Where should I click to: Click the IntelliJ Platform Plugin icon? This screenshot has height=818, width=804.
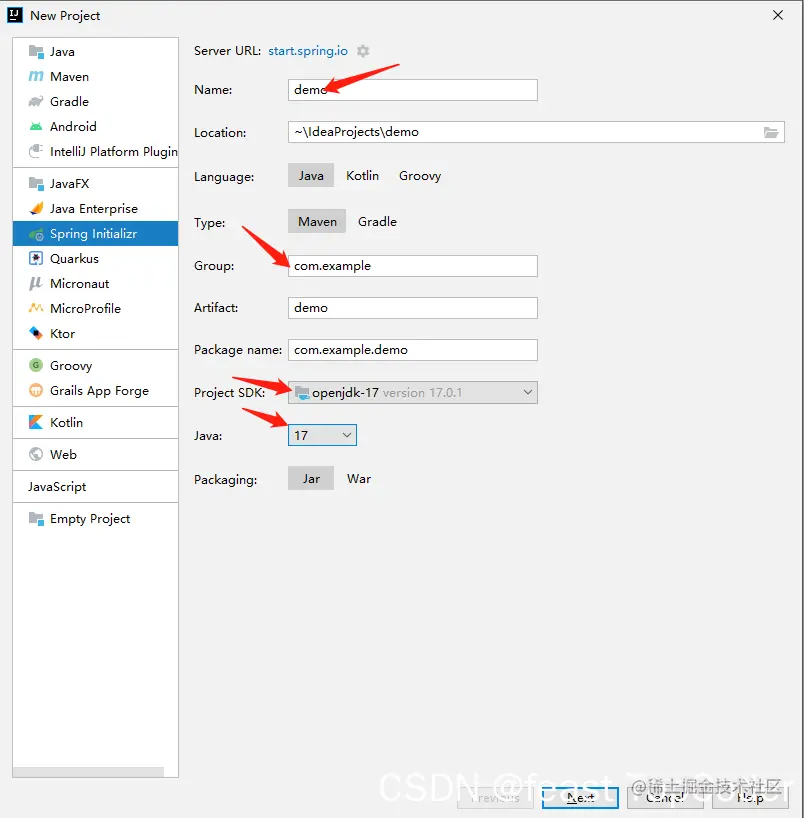[36, 151]
